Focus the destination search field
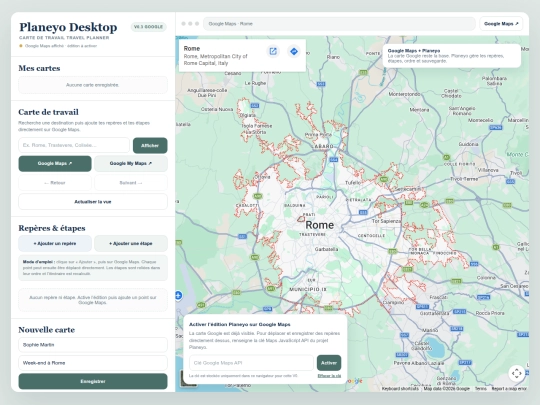 pyautogui.click(x=74, y=145)
